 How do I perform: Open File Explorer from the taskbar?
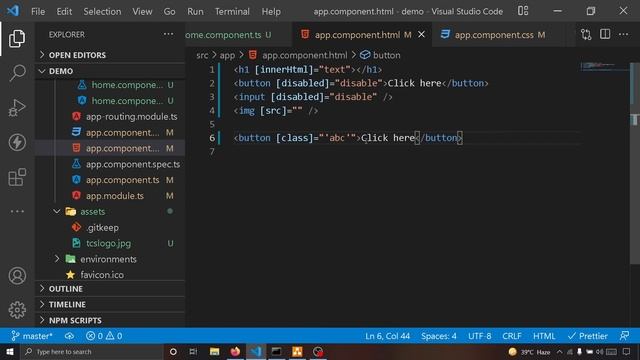[x=214, y=351]
